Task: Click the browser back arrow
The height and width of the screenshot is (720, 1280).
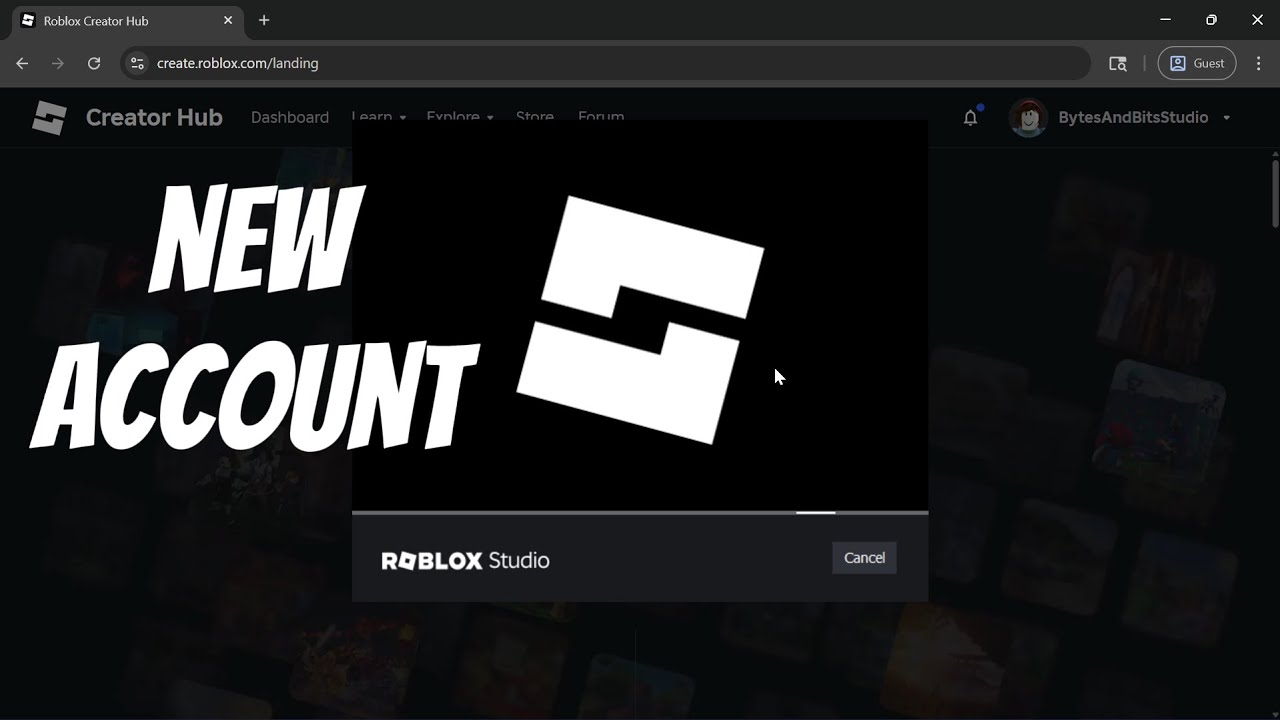Action: (x=22, y=63)
